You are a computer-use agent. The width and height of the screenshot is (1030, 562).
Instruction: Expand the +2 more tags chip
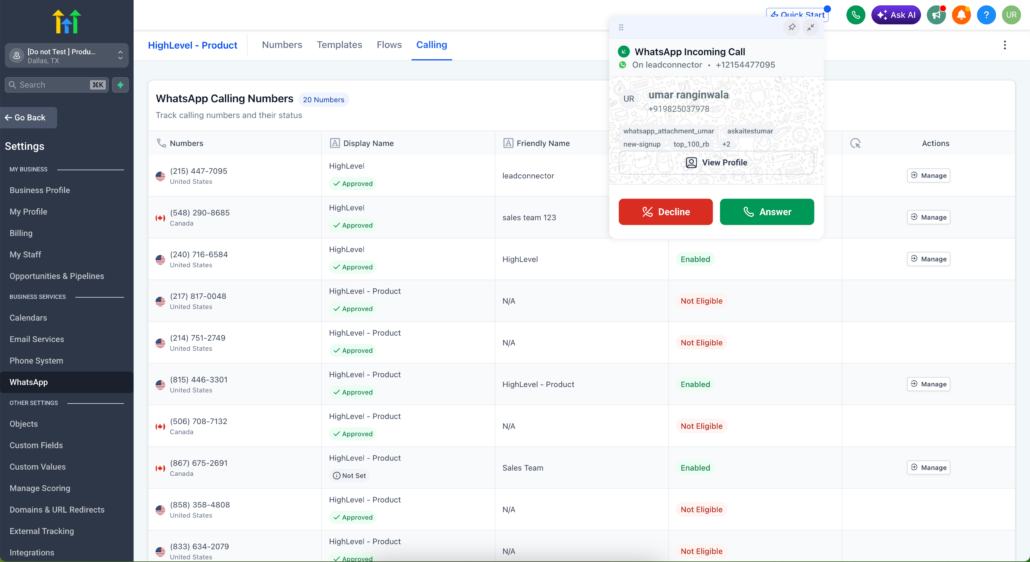click(726, 144)
